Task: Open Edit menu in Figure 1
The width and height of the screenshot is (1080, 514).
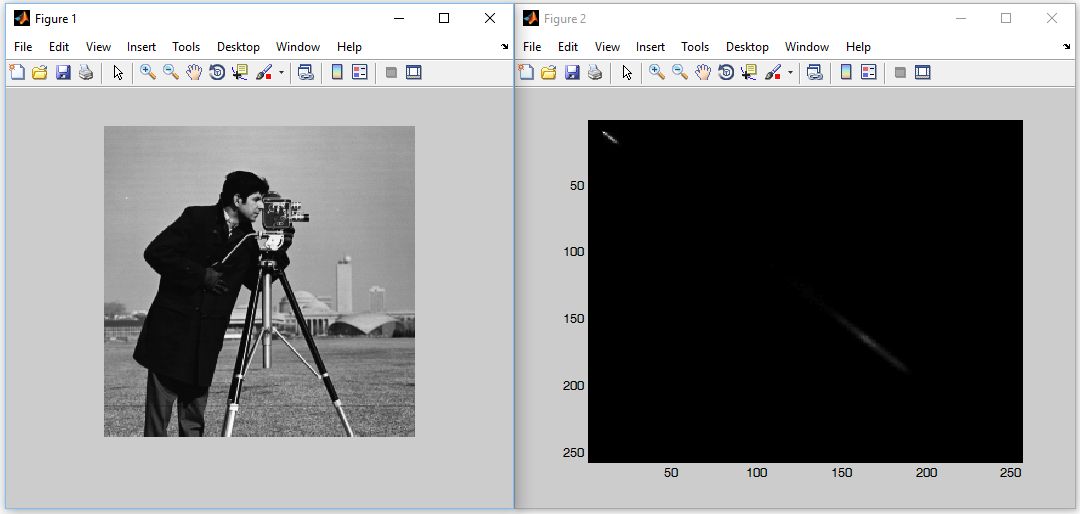Action: point(59,47)
